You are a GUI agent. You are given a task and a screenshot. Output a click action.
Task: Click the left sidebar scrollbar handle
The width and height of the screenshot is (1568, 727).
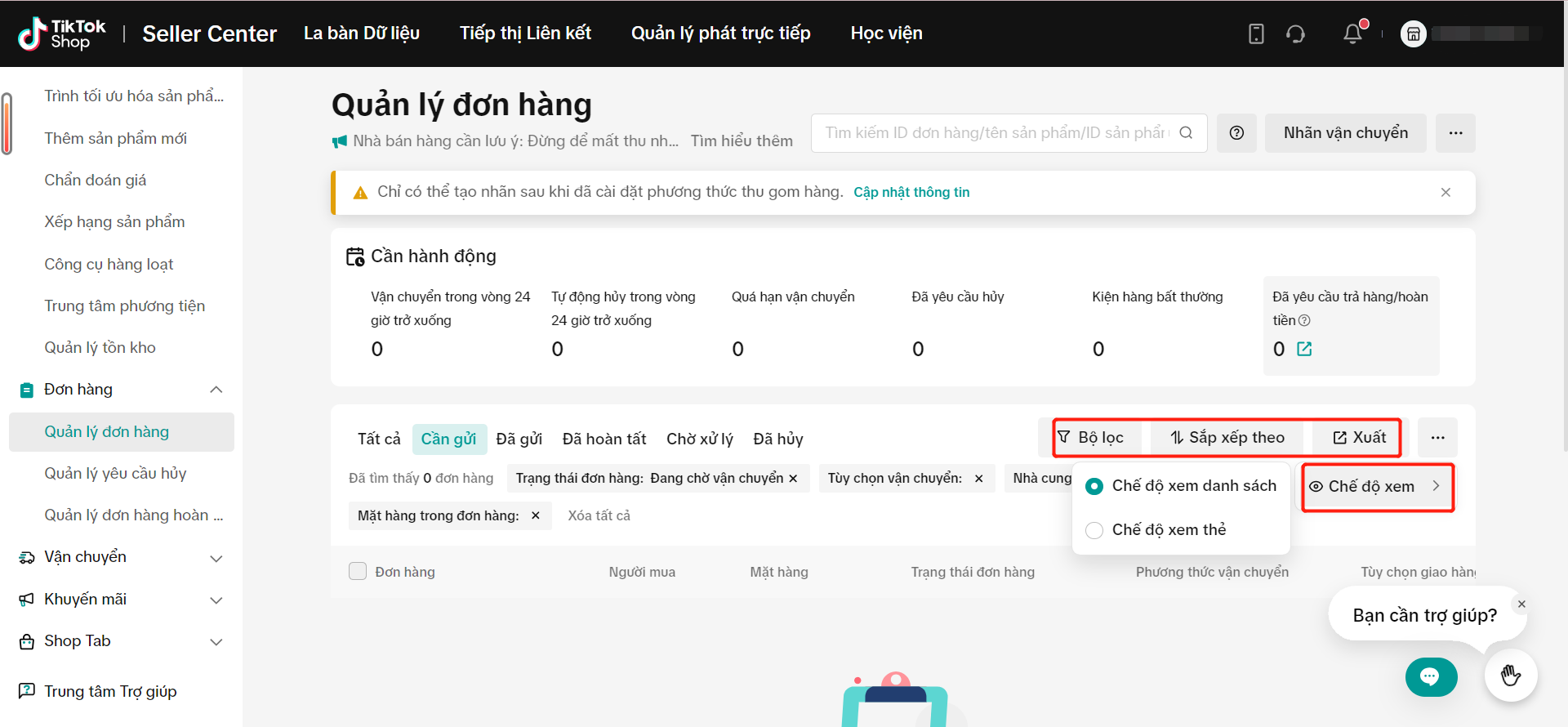coord(7,123)
